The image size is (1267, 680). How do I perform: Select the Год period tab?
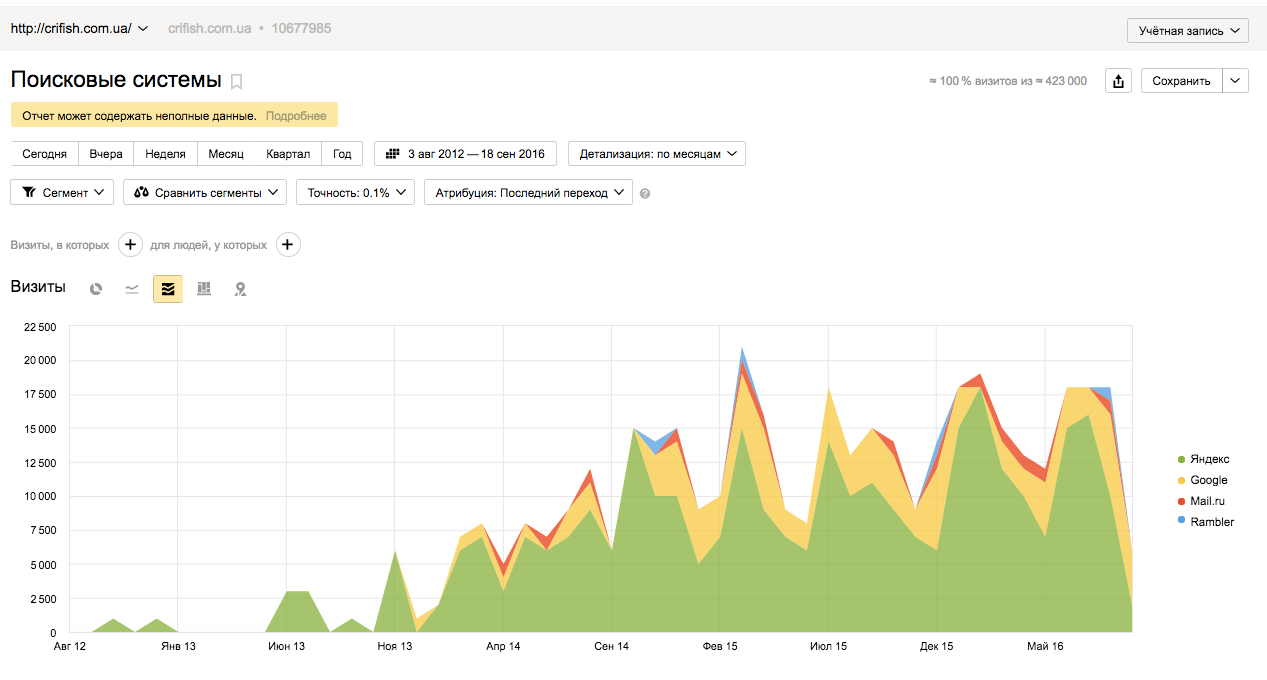342,154
